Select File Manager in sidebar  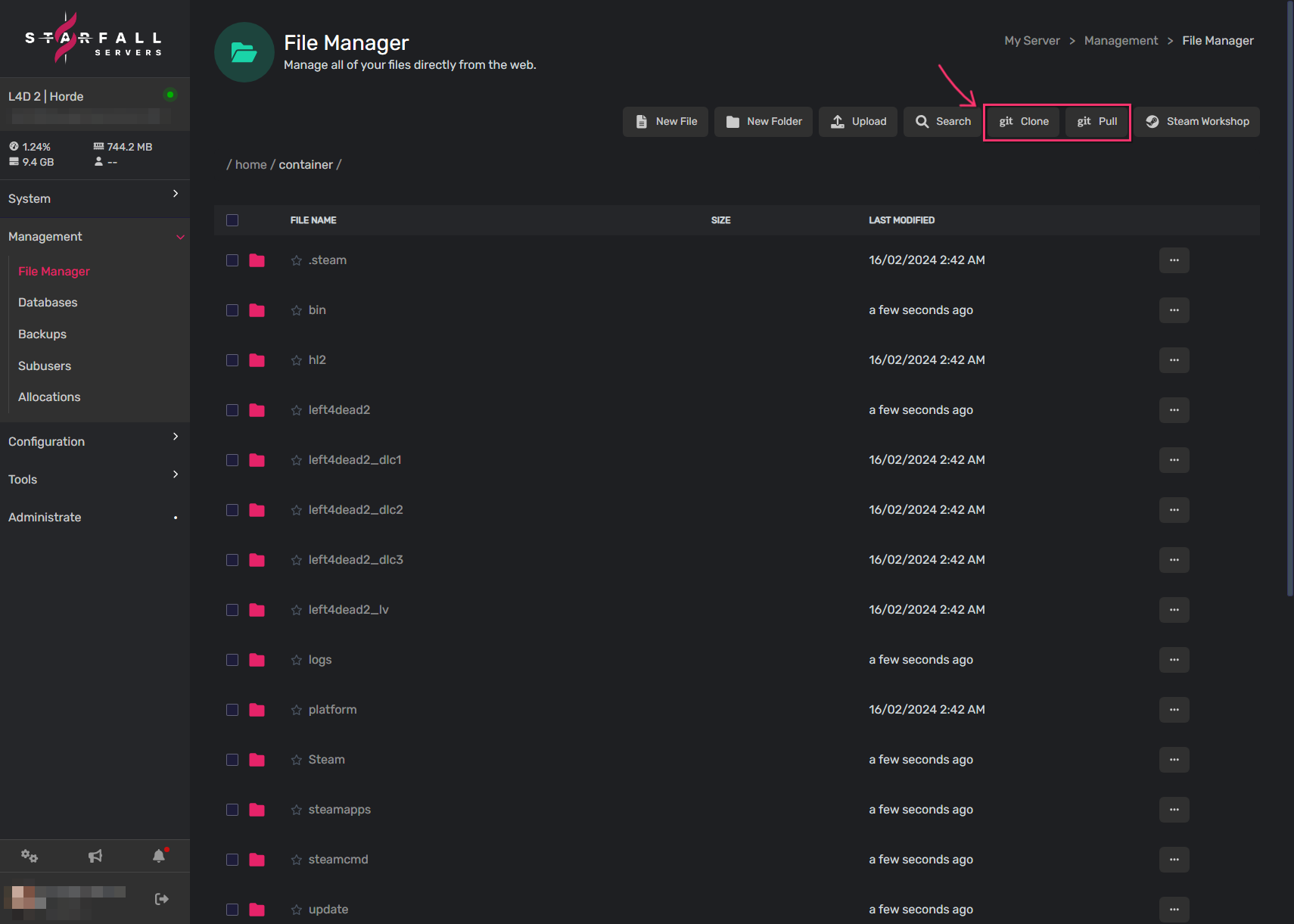(x=54, y=272)
